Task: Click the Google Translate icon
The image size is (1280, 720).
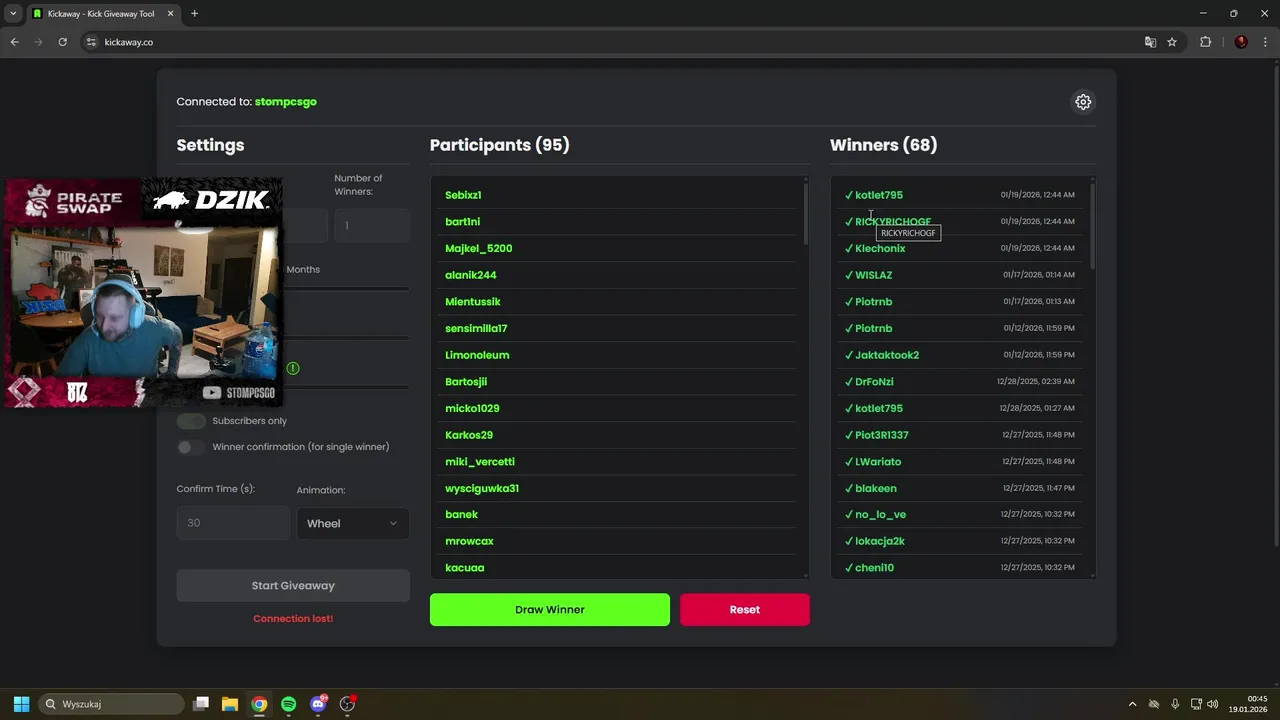Action: pyautogui.click(x=1150, y=42)
